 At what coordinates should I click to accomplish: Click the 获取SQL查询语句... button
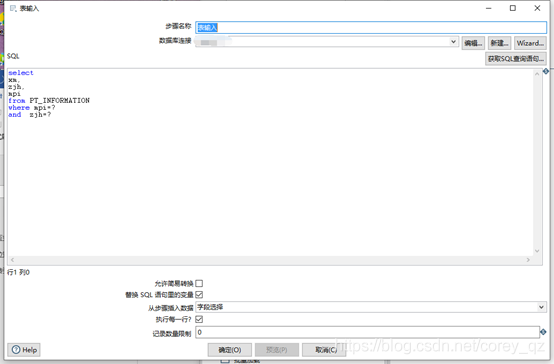click(515, 59)
